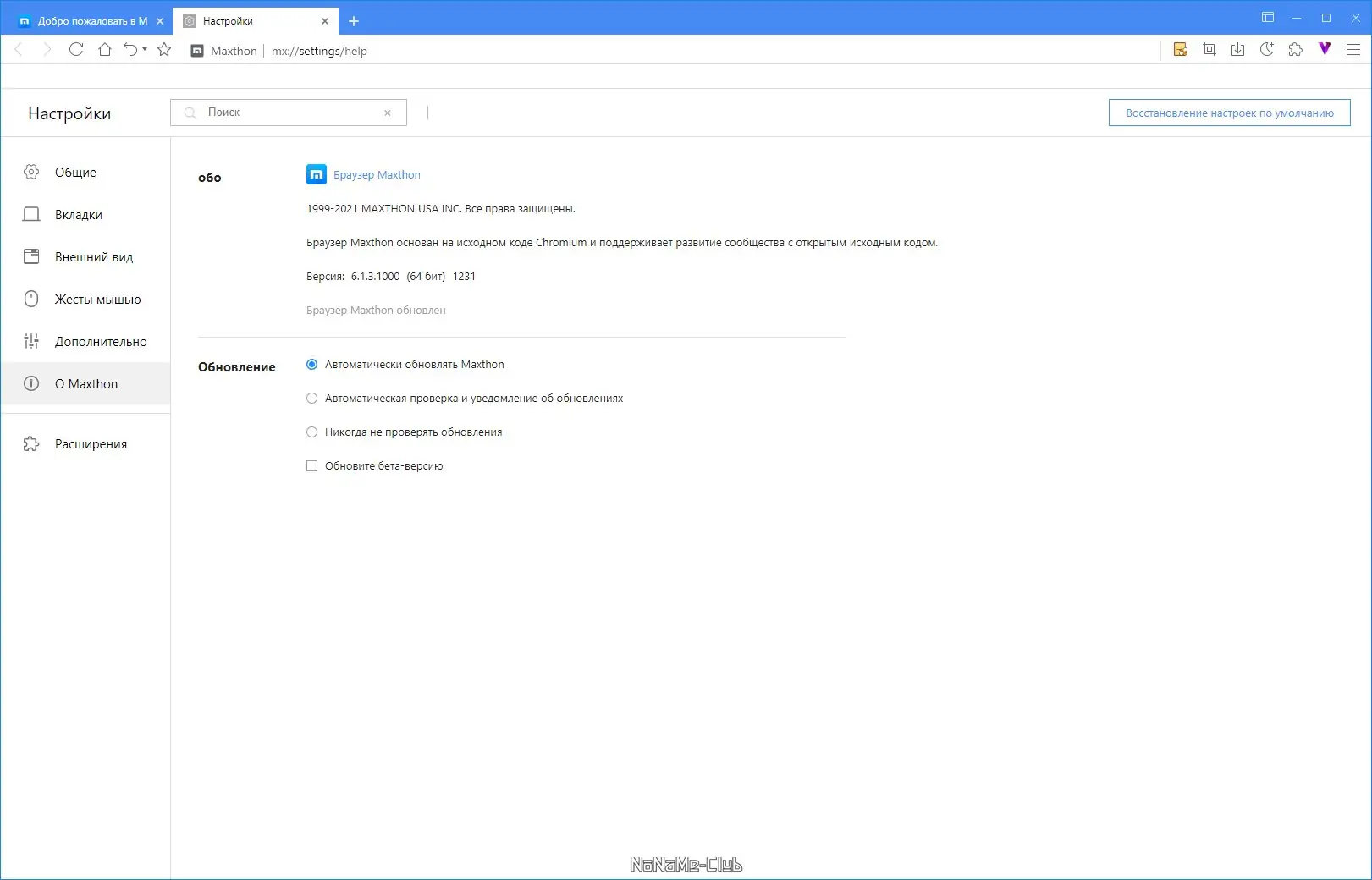Screen dimensions: 1372x880
Task: Open the Внешний вид settings section
Action: pyautogui.click(x=85, y=256)
